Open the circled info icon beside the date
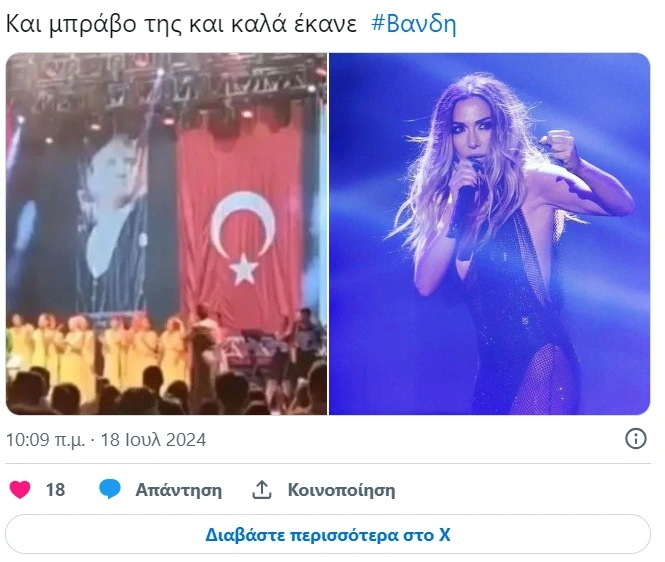 [636, 439]
